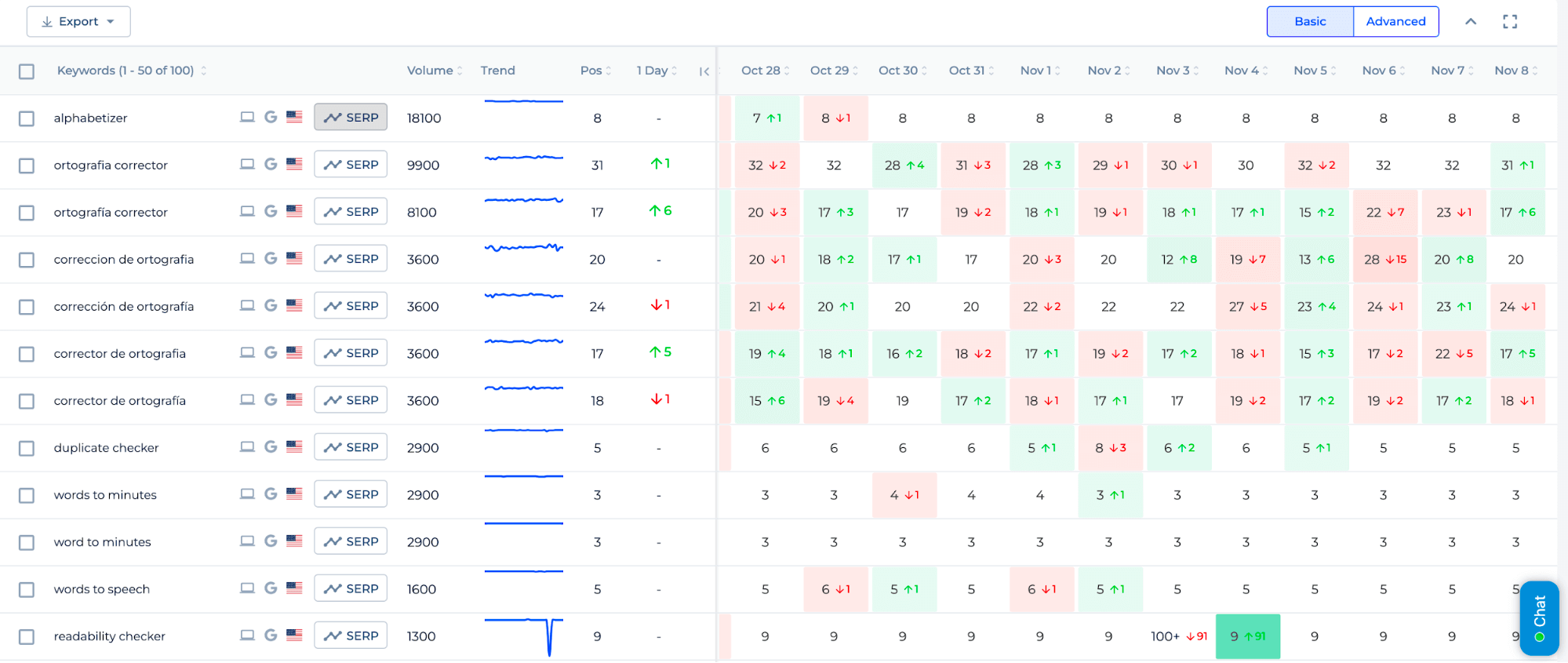
Task: Sort by the 1 Day change column
Action: (657, 71)
